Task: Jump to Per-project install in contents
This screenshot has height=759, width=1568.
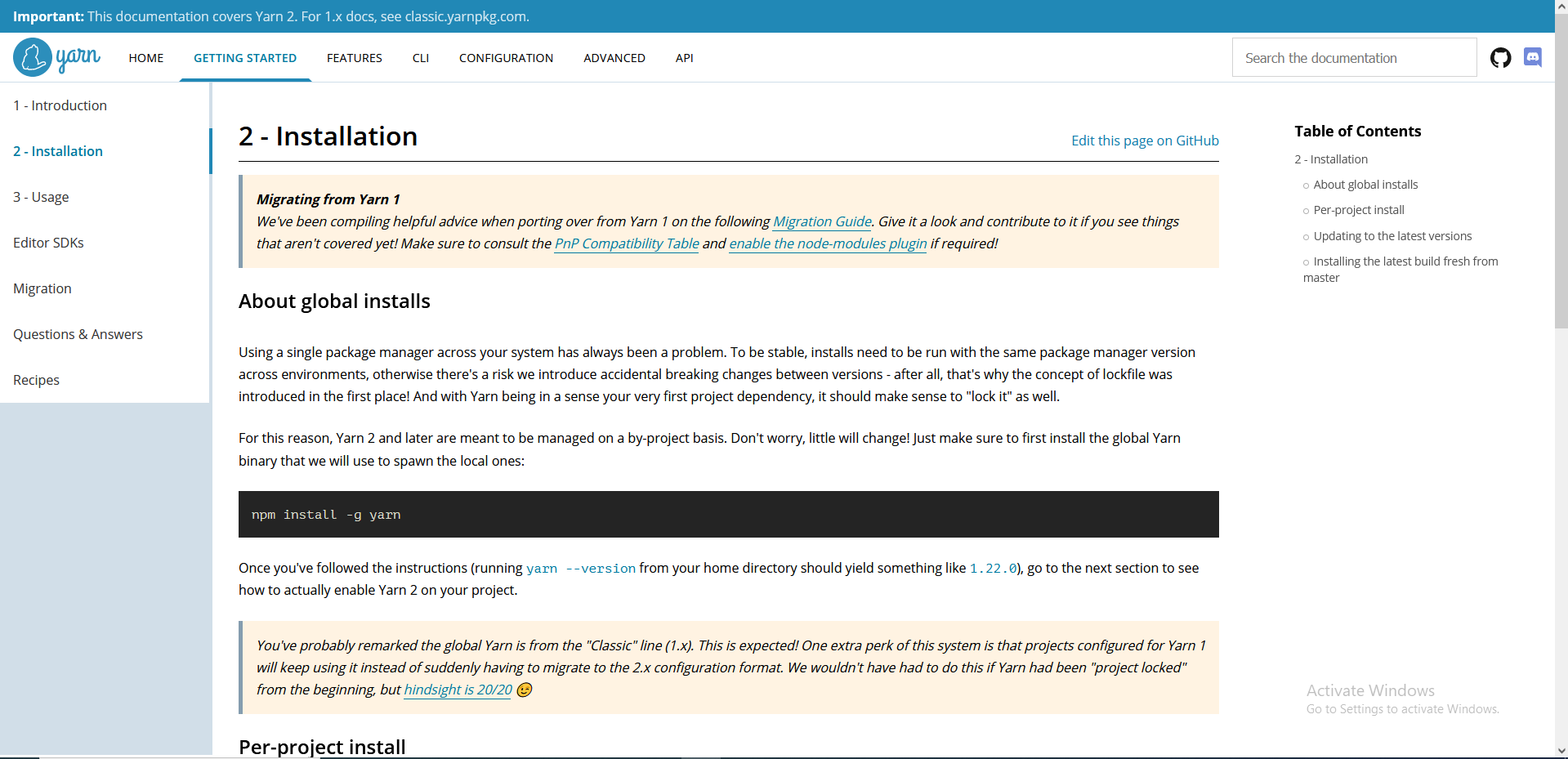Action: [1359, 210]
